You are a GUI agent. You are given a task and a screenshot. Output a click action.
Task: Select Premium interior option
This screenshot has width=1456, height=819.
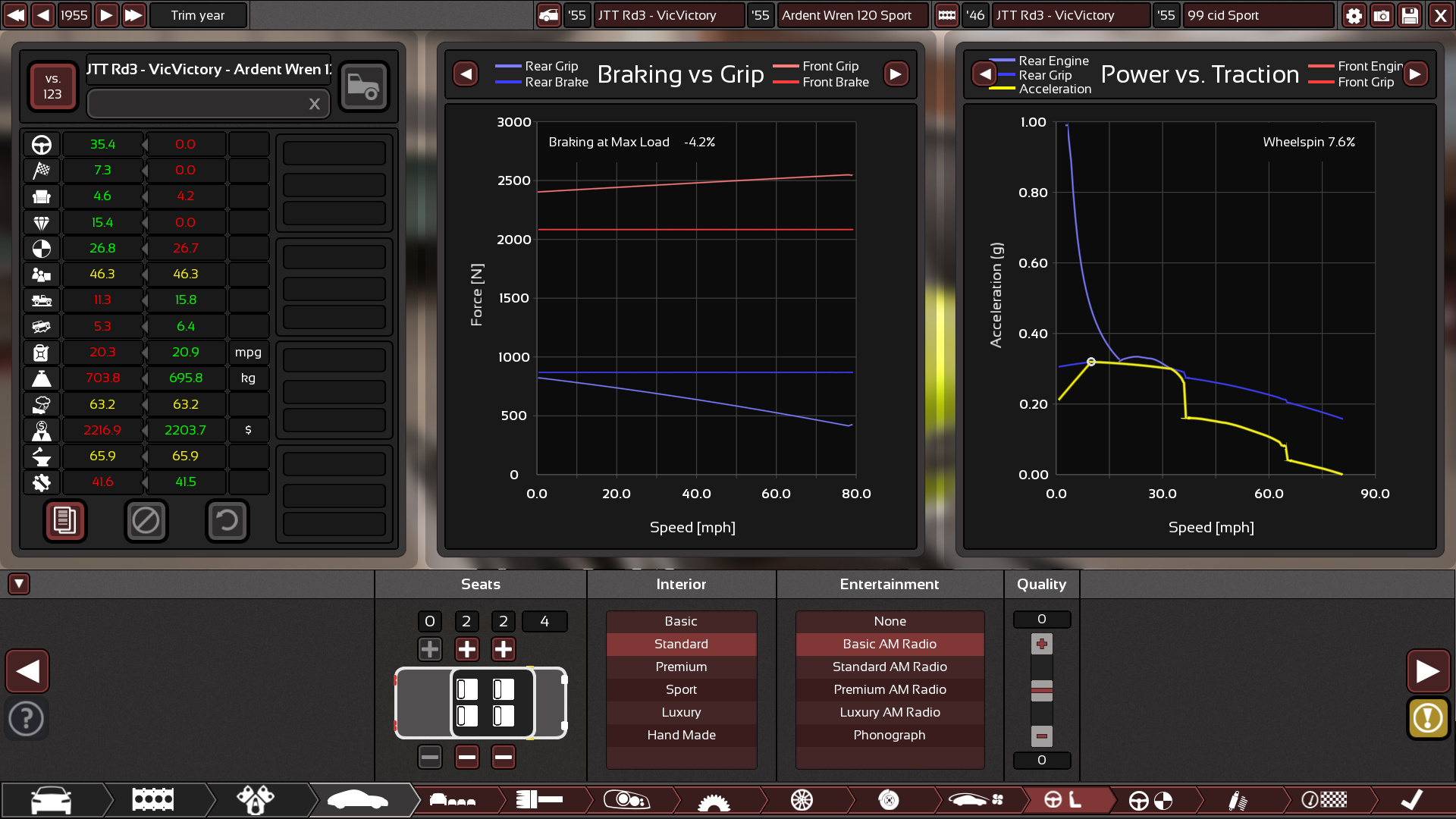[681, 667]
